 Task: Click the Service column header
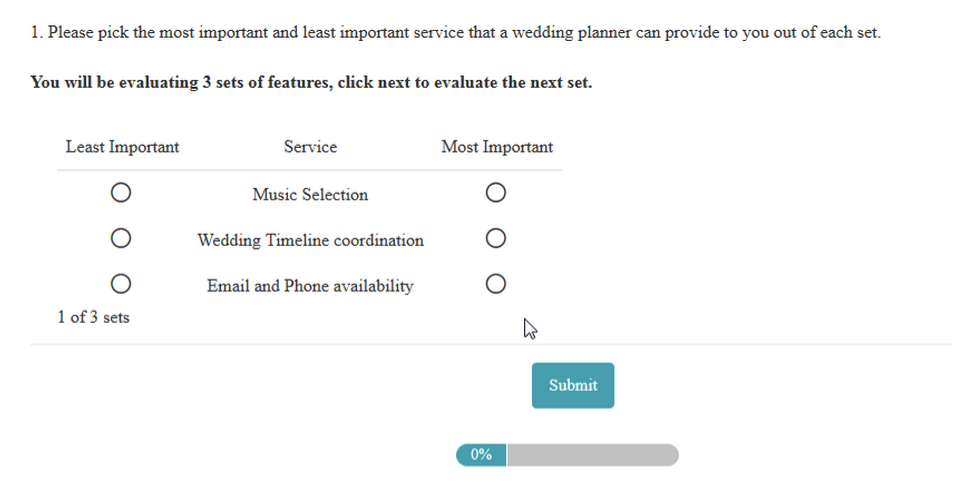point(310,147)
